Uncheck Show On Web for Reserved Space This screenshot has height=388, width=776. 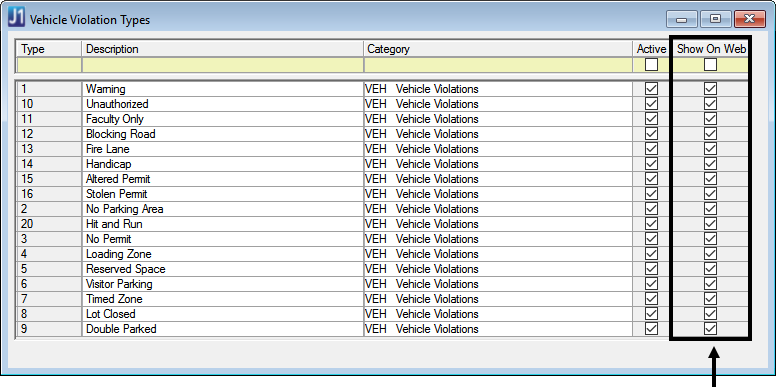coord(711,269)
